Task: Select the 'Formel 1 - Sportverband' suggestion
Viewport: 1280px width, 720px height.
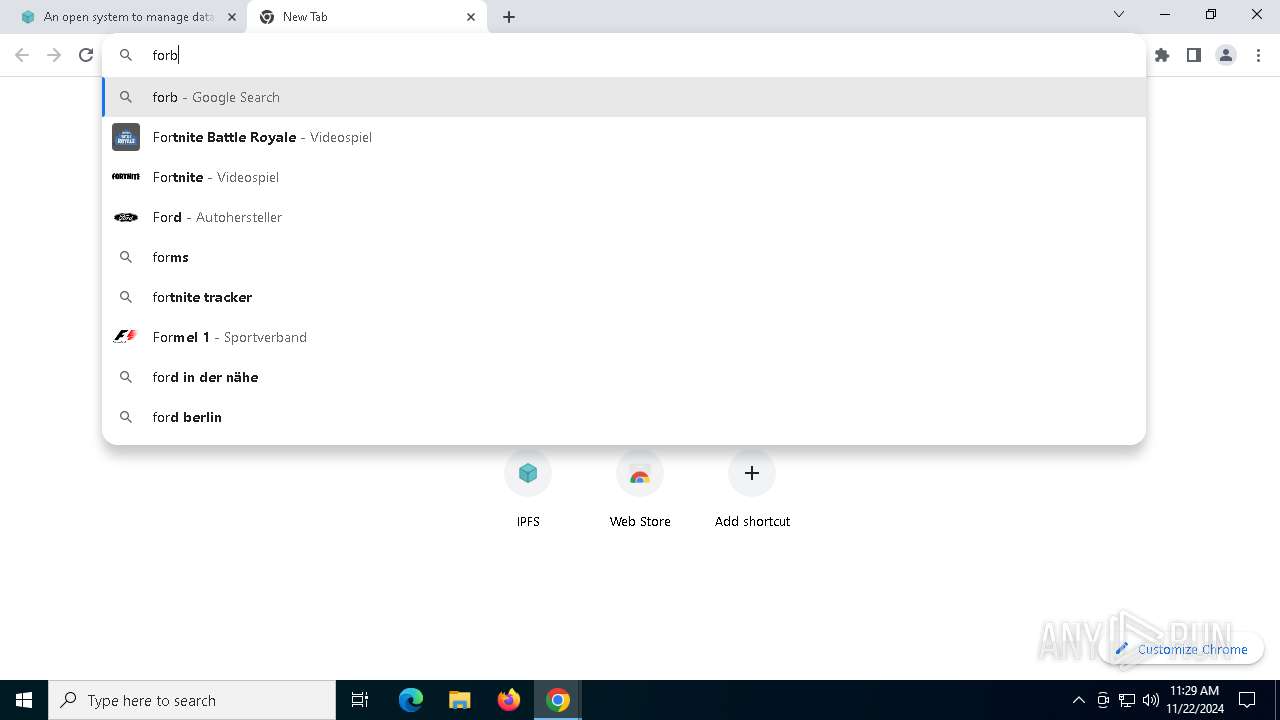Action: point(624,337)
